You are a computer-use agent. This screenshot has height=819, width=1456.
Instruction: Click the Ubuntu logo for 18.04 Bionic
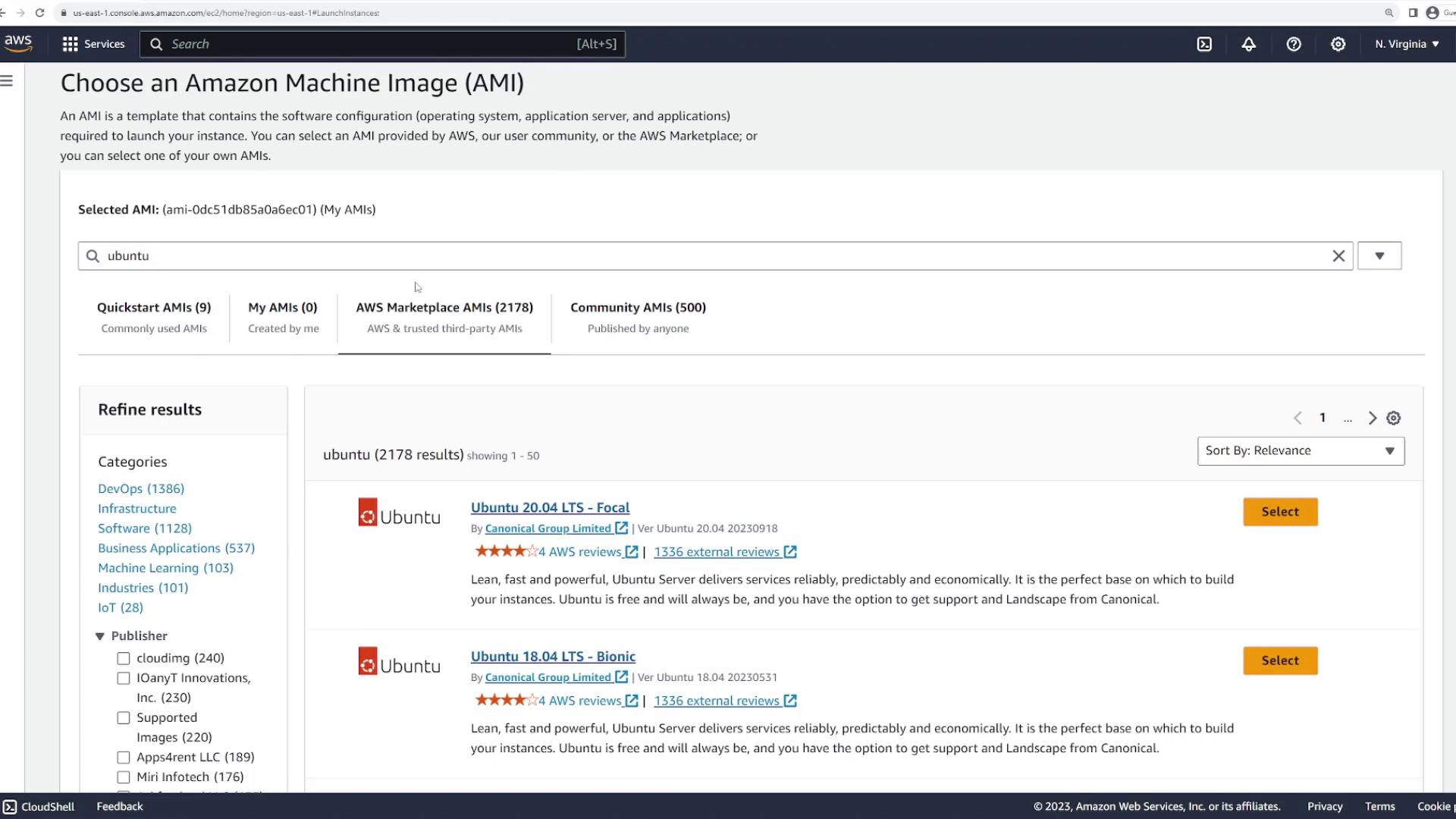coord(399,662)
